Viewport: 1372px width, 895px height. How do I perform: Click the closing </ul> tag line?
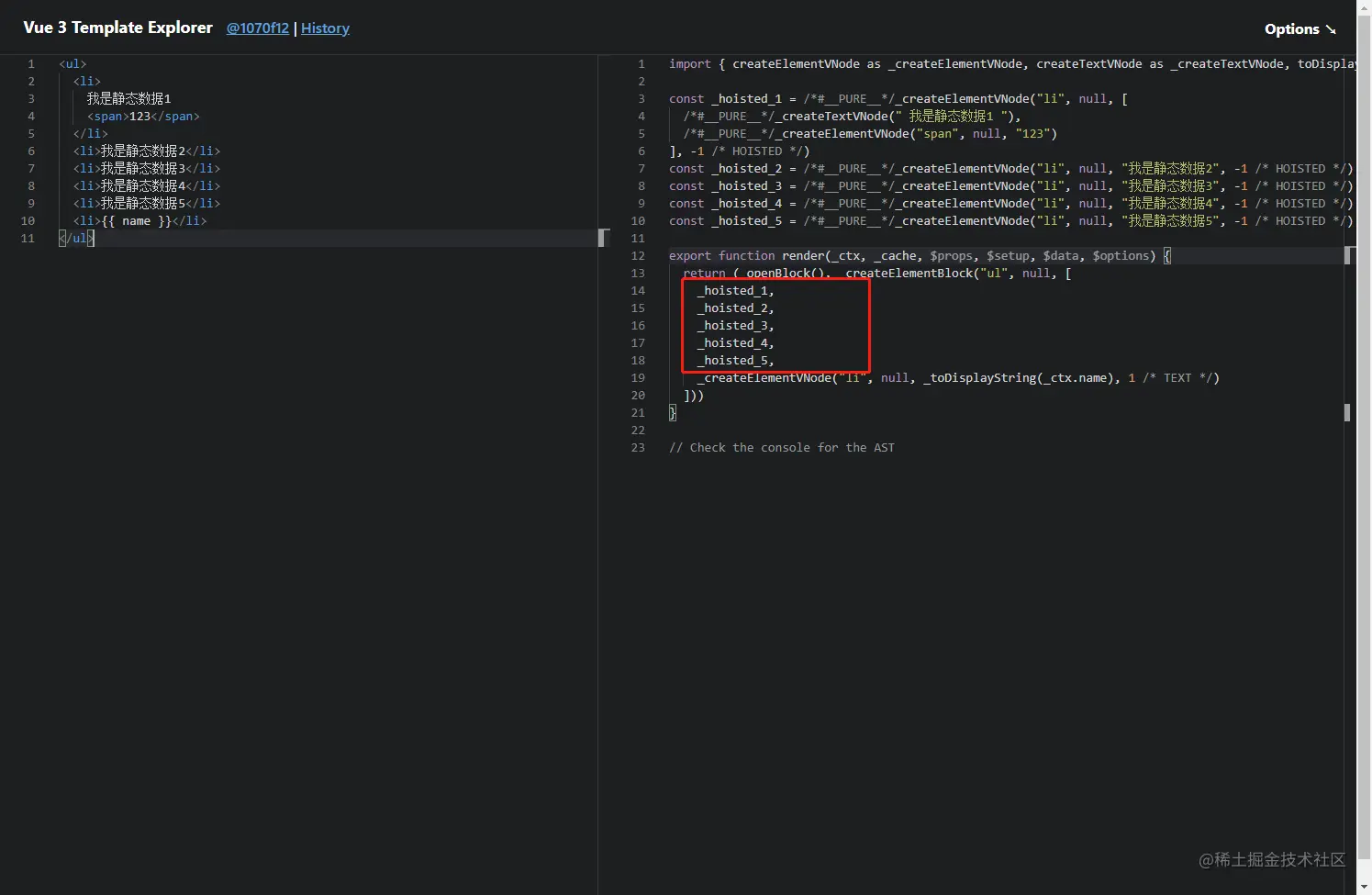tap(76, 239)
